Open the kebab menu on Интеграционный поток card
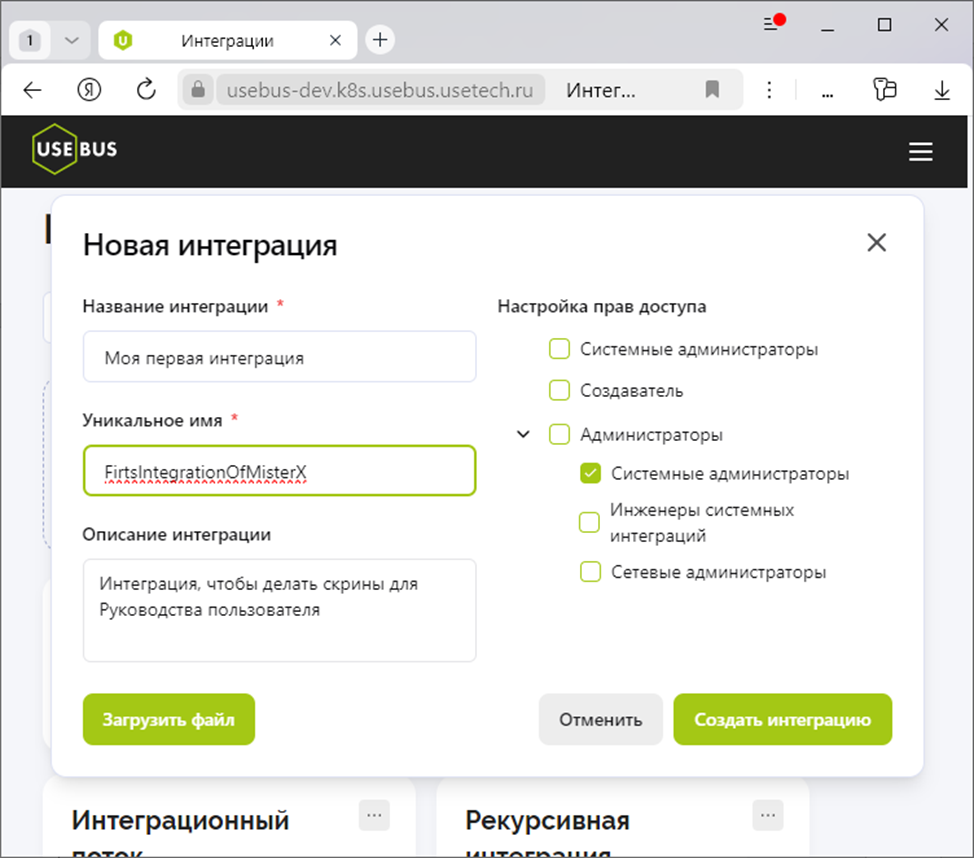 [374, 815]
